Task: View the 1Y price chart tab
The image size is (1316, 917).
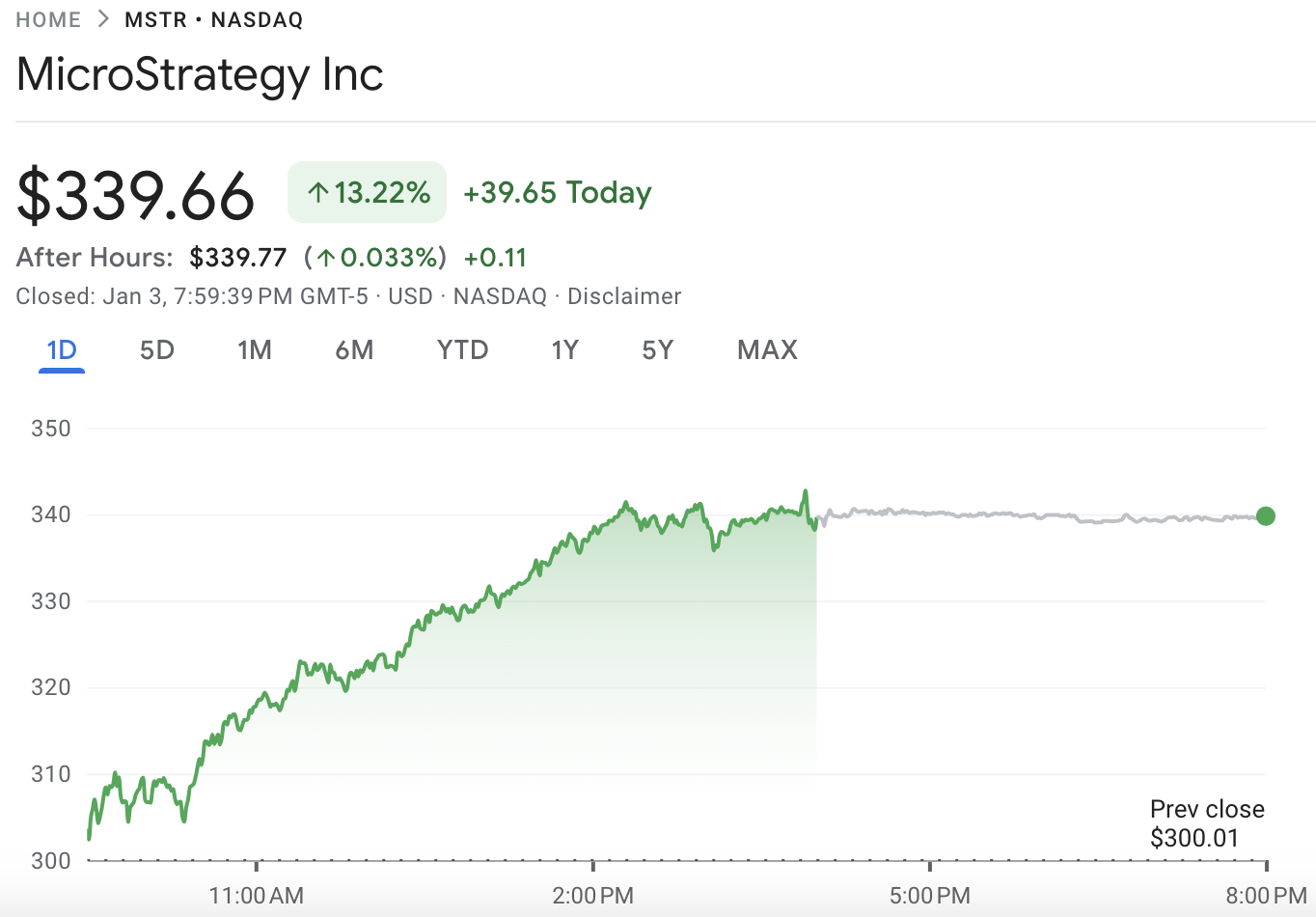Action: click(564, 349)
